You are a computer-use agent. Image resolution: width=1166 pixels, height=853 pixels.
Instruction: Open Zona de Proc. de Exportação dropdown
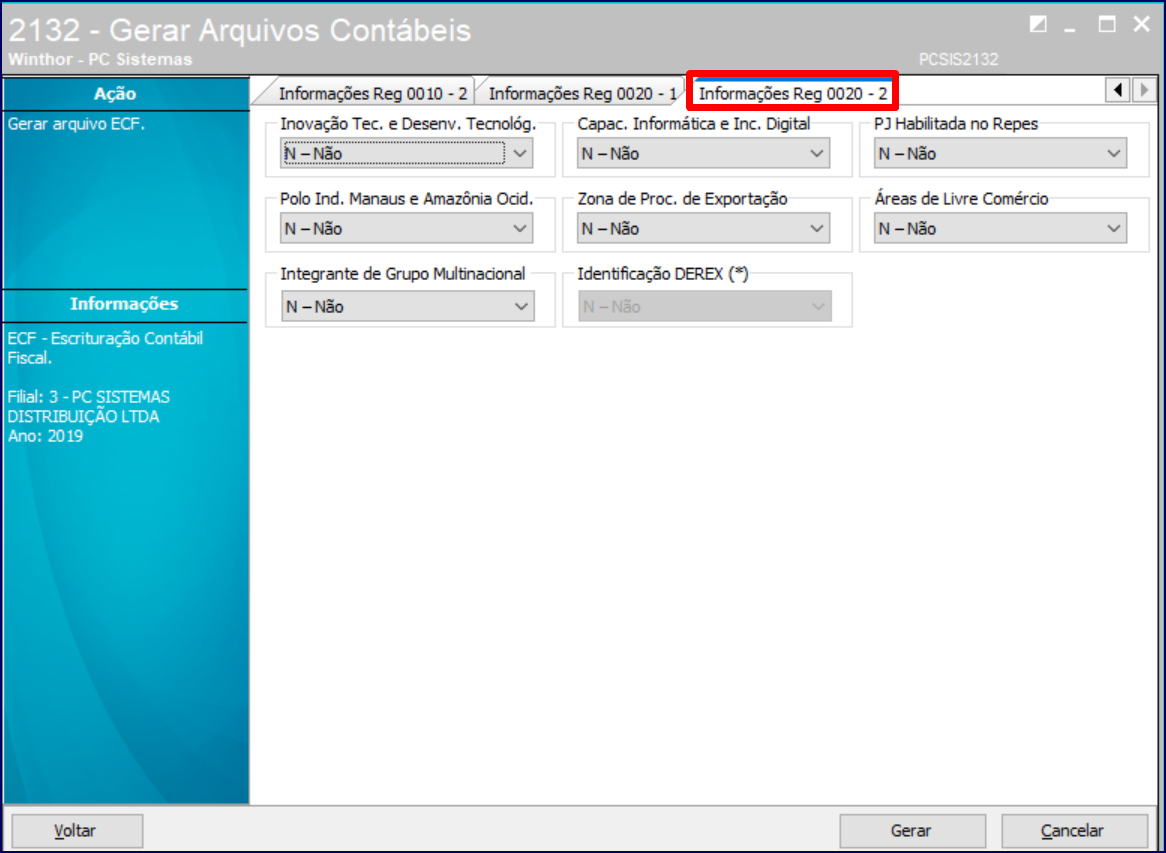pos(703,228)
